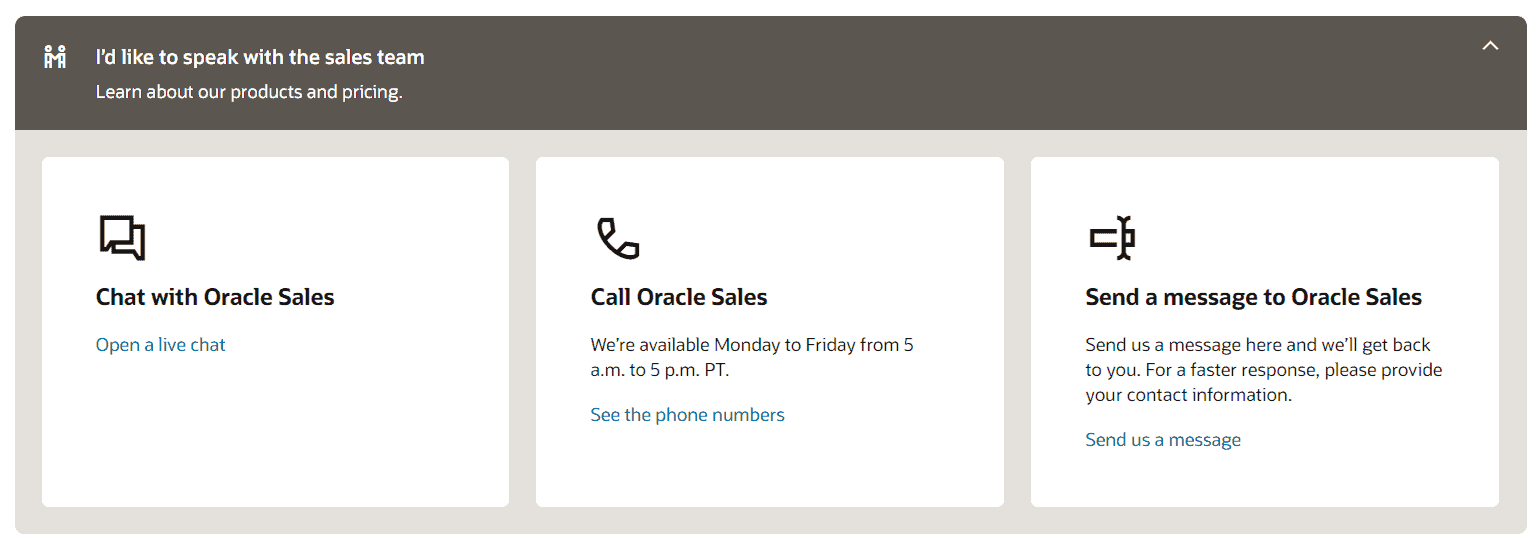Viewport: 1538px width, 549px height.
Task: Open a live chat link
Action: pos(161,345)
